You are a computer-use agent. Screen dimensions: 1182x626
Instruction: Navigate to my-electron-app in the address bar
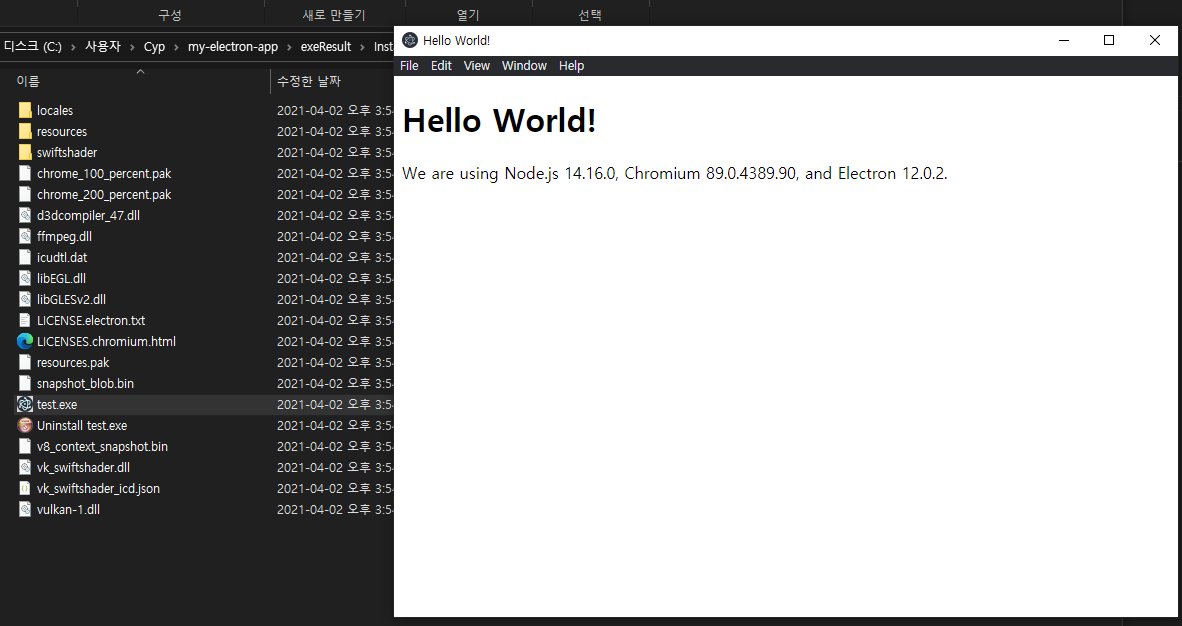pyautogui.click(x=233, y=46)
